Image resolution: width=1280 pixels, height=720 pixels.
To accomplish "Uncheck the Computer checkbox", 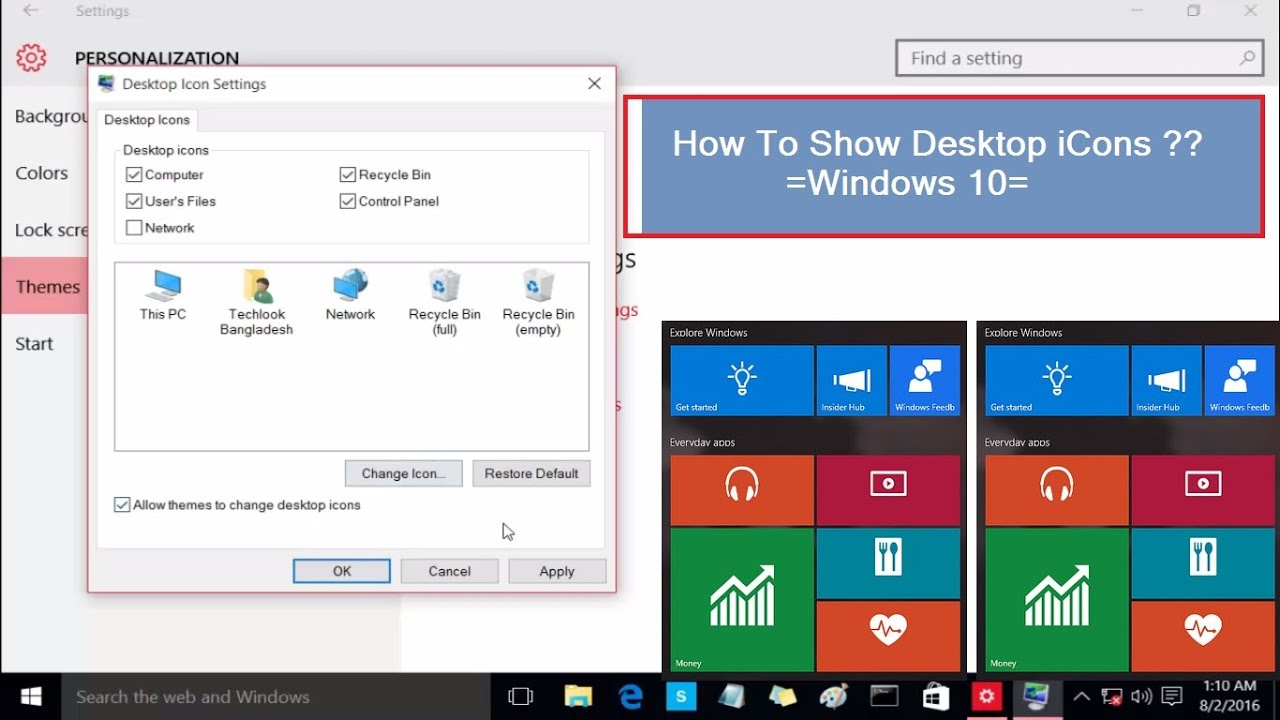I will pyautogui.click(x=134, y=174).
